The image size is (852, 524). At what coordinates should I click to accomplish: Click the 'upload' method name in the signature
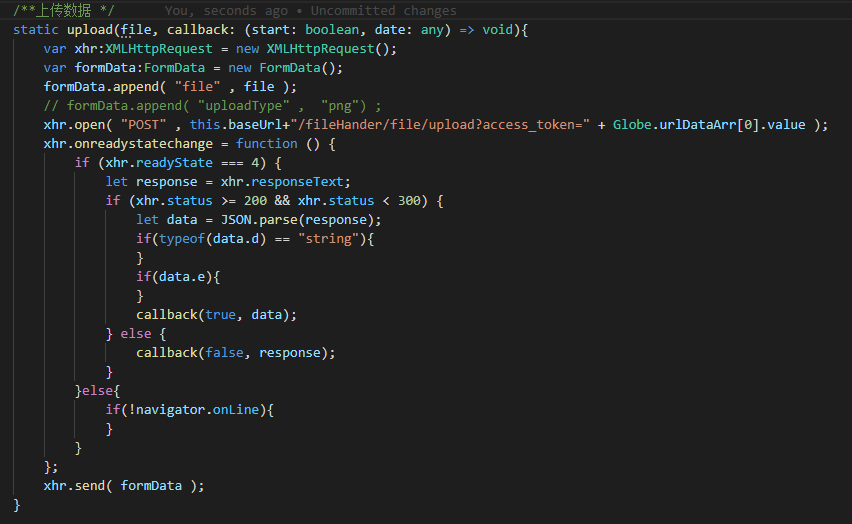pyautogui.click(x=90, y=30)
